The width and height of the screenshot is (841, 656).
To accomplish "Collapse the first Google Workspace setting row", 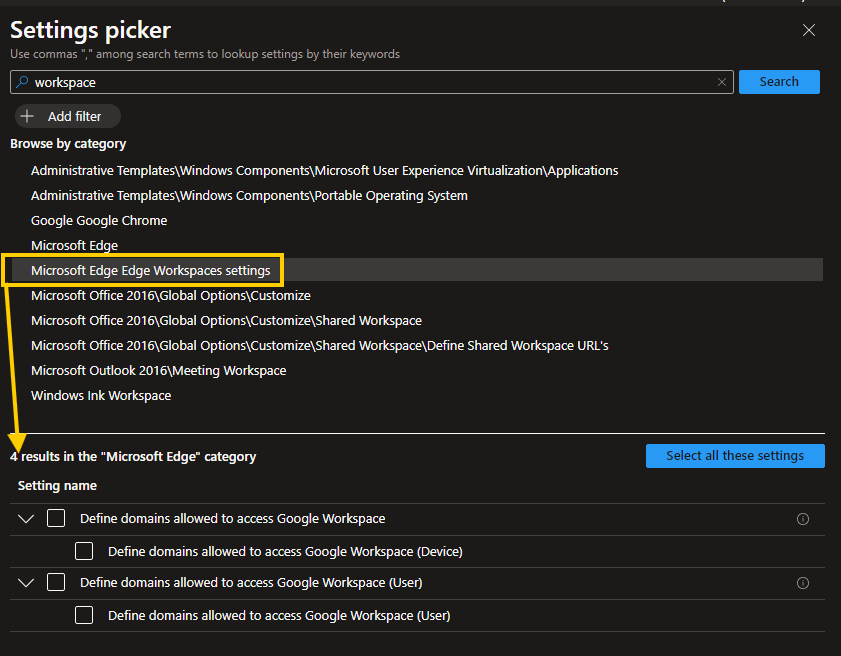I will (25, 518).
